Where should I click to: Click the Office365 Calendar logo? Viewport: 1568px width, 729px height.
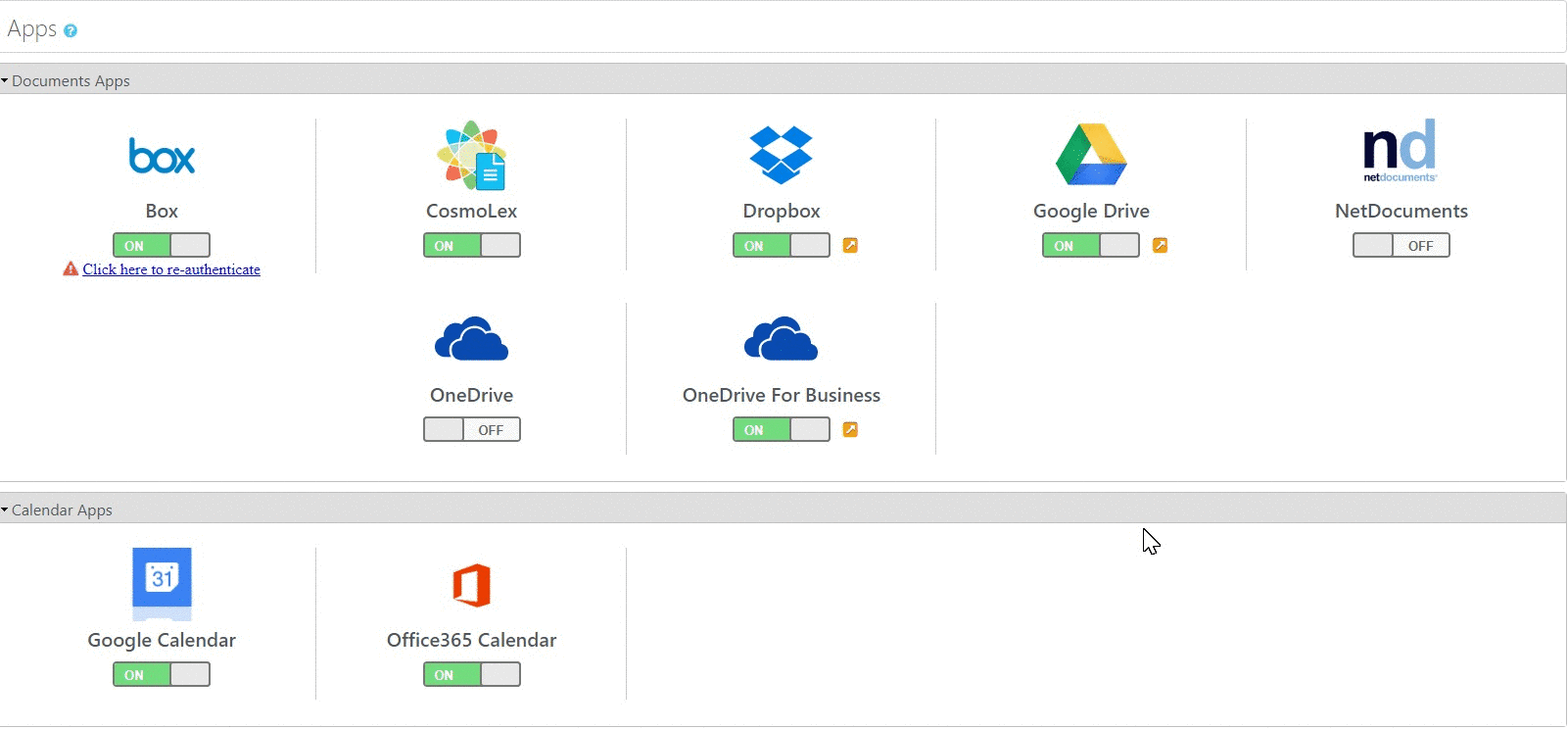click(x=471, y=585)
